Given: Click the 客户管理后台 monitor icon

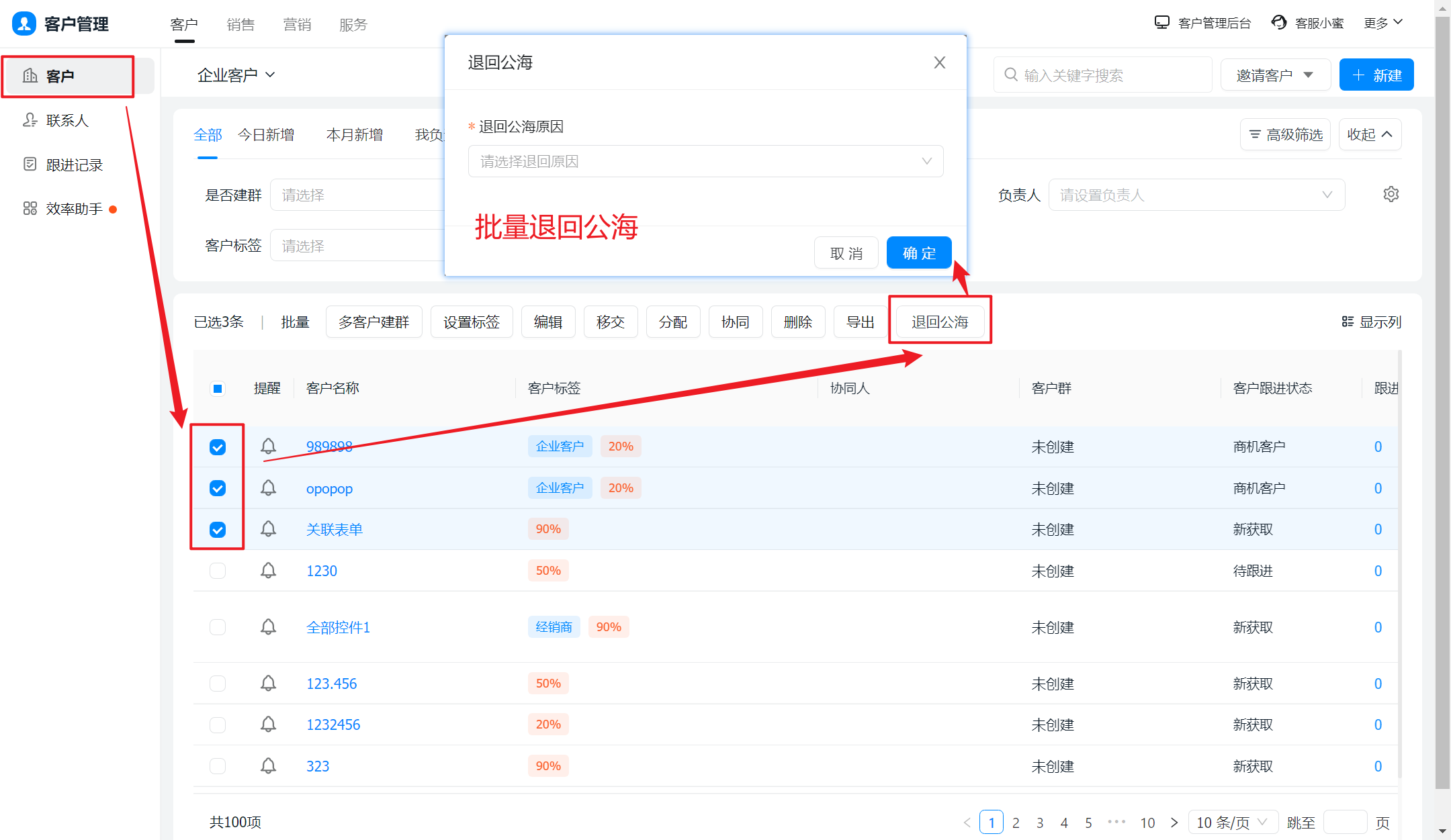Looking at the screenshot, I should [1161, 23].
